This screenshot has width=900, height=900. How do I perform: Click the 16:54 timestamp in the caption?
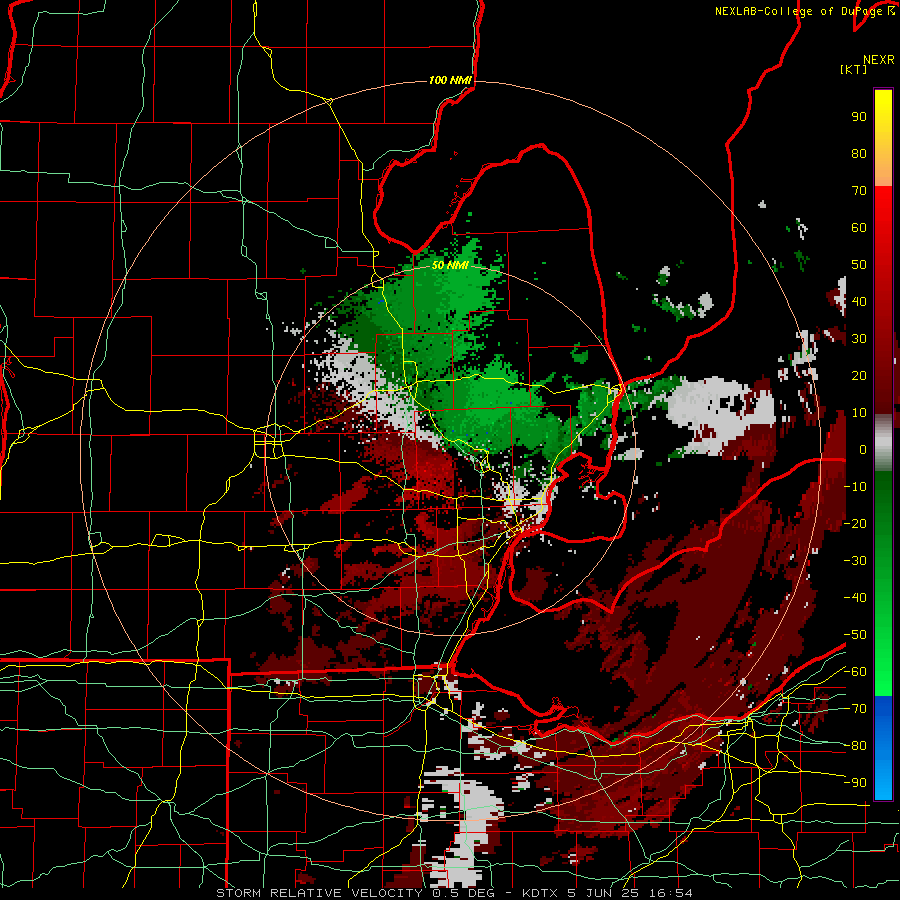click(670, 893)
